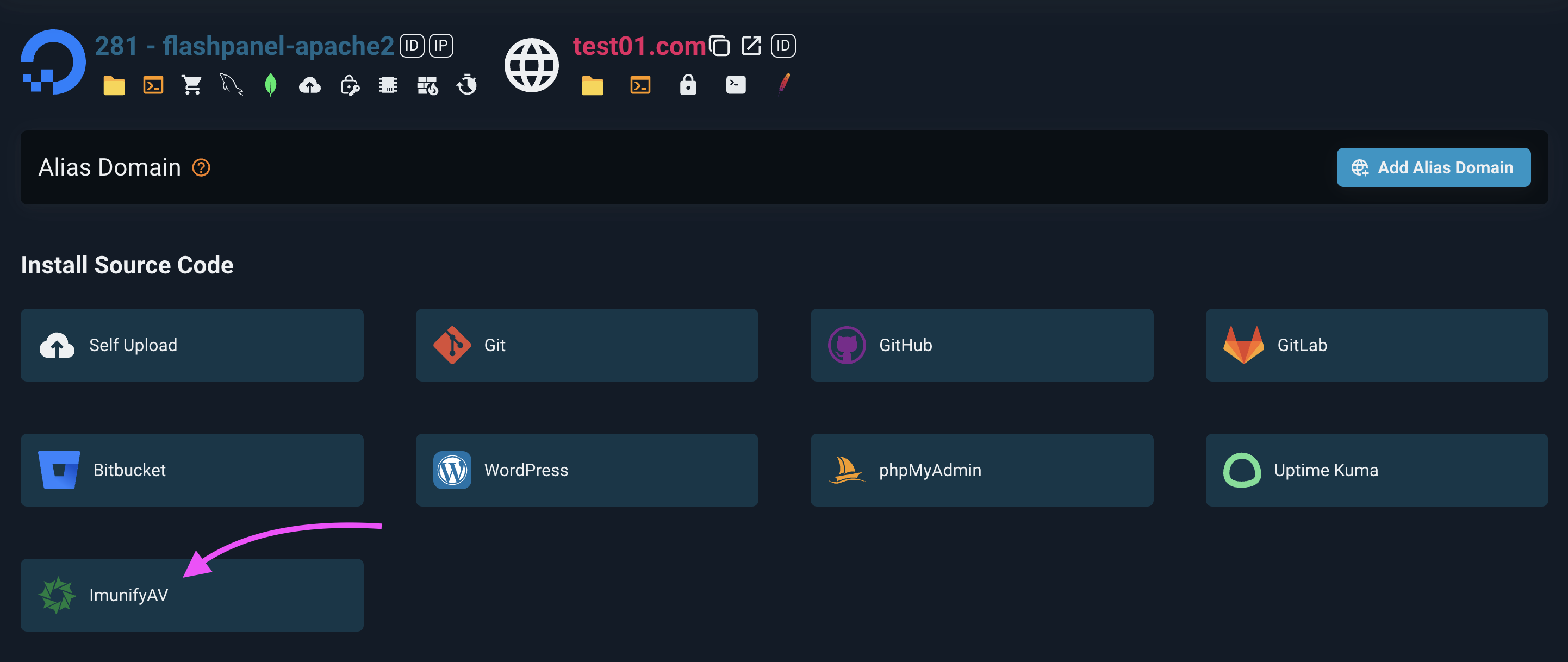The image size is (1568, 662).
Task: Select the GitLab install option
Action: [x=1377, y=345]
